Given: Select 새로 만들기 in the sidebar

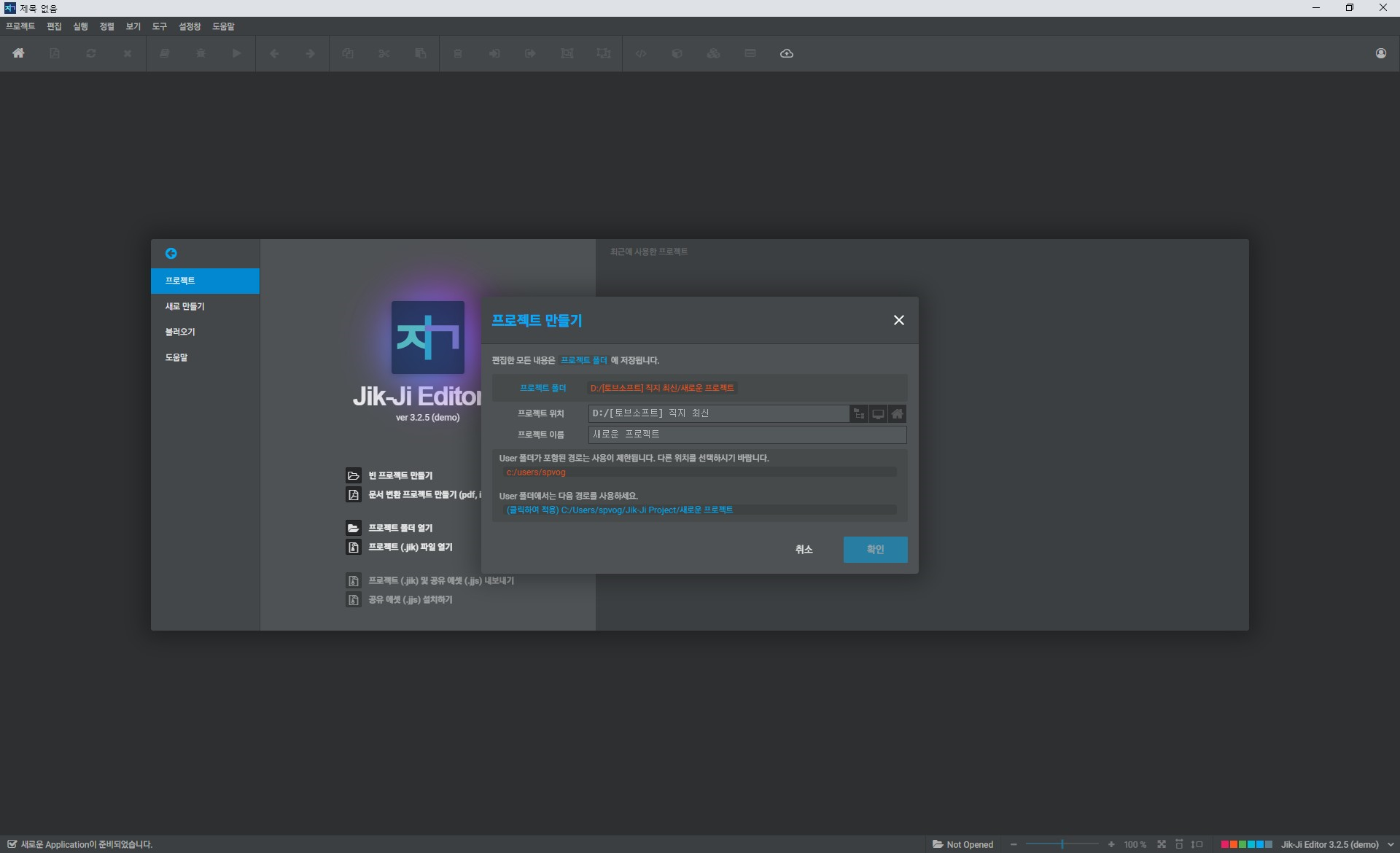Looking at the screenshot, I should (185, 306).
